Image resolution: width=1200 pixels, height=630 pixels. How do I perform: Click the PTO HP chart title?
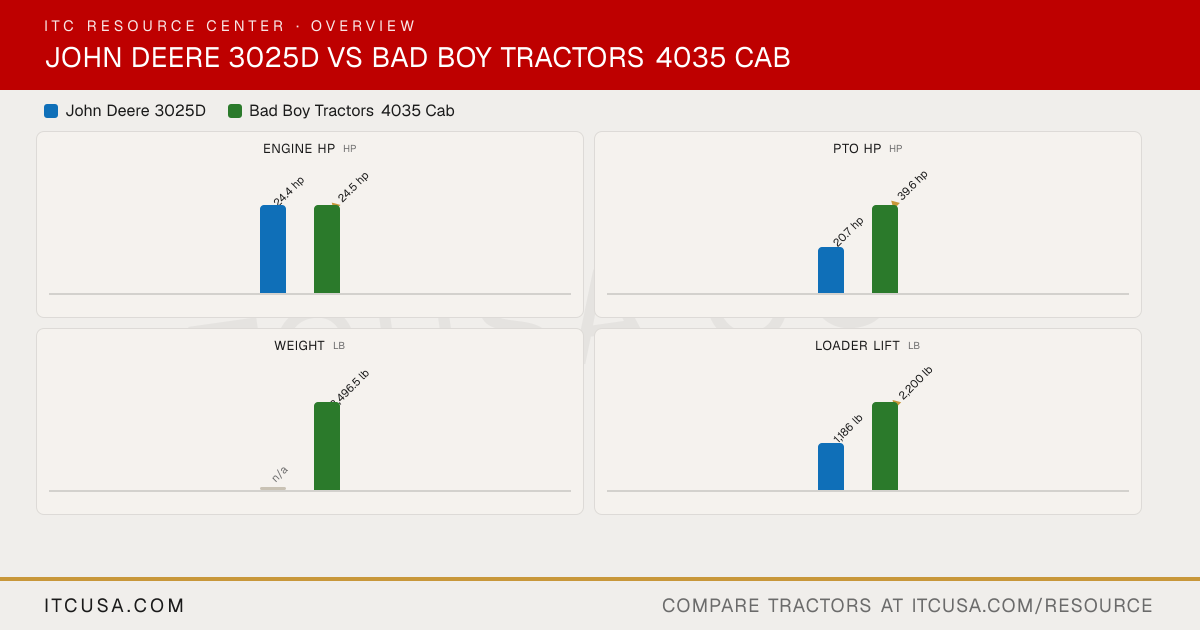pos(857,149)
